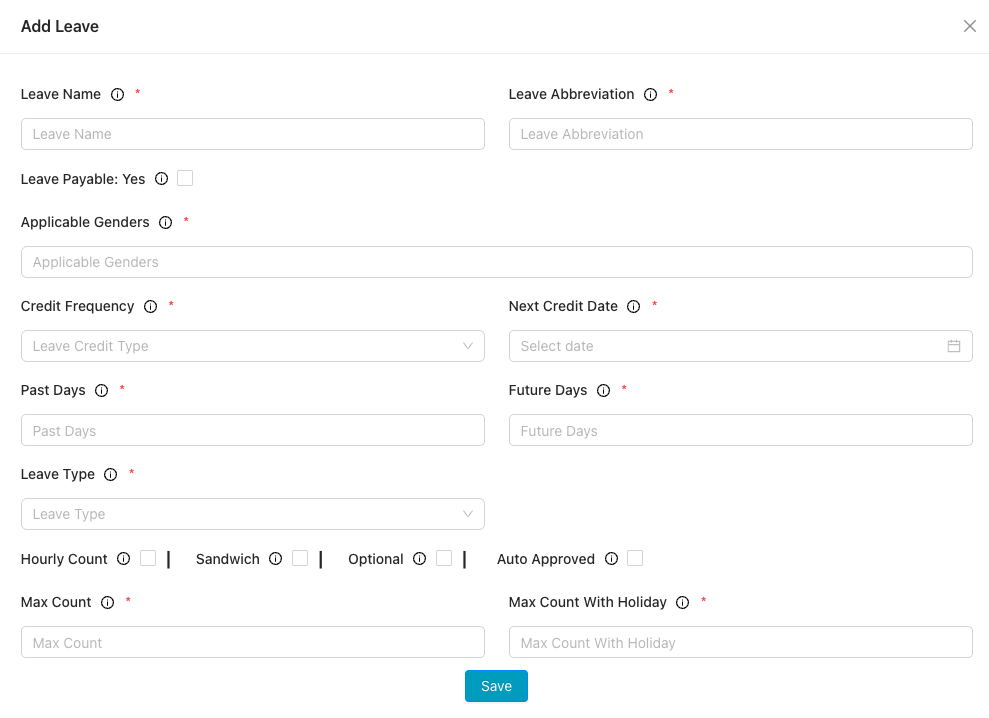Click the Leave Type info icon
This screenshot has height=718, width=989.
[x=110, y=474]
